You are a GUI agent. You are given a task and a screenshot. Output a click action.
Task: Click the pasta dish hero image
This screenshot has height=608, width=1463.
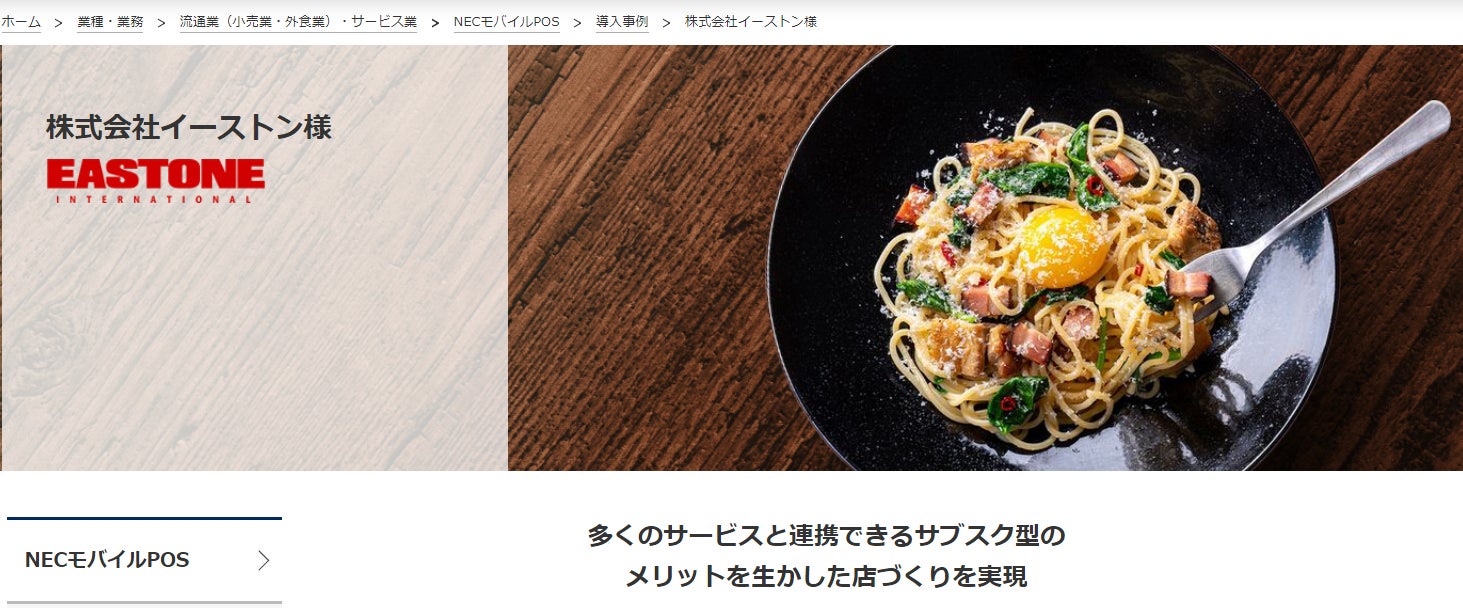(985, 258)
